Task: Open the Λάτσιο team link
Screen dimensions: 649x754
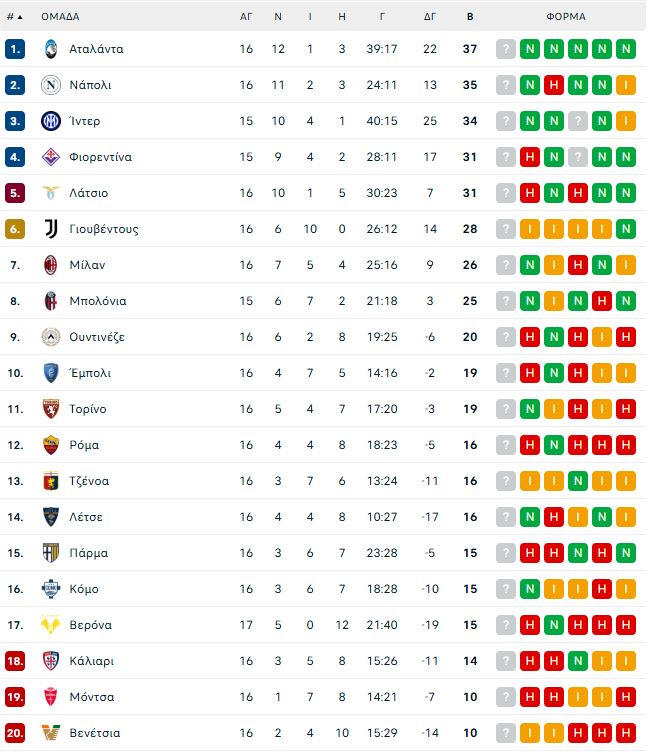Action: click(89, 193)
